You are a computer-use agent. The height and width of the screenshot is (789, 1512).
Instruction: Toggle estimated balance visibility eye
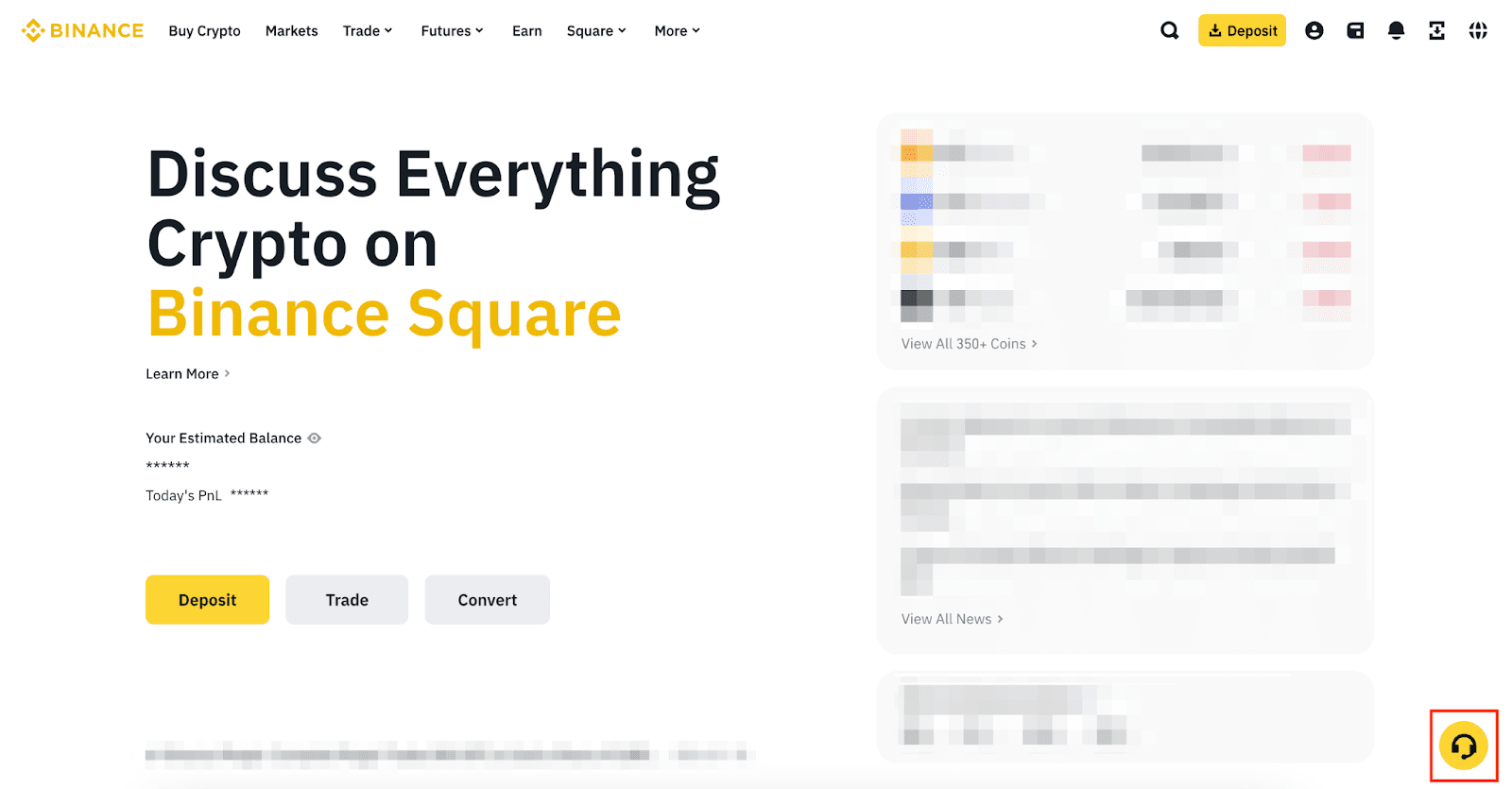[315, 438]
